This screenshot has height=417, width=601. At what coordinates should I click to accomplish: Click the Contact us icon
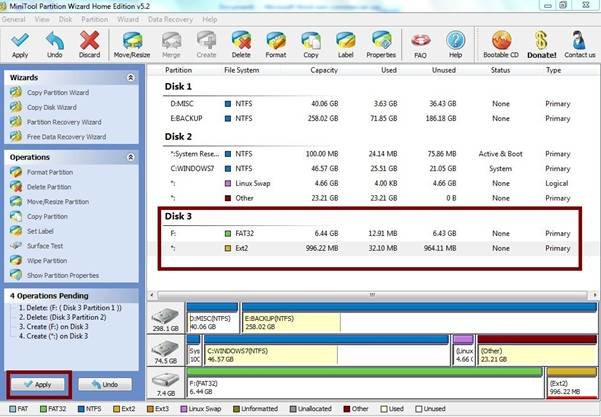point(580,45)
